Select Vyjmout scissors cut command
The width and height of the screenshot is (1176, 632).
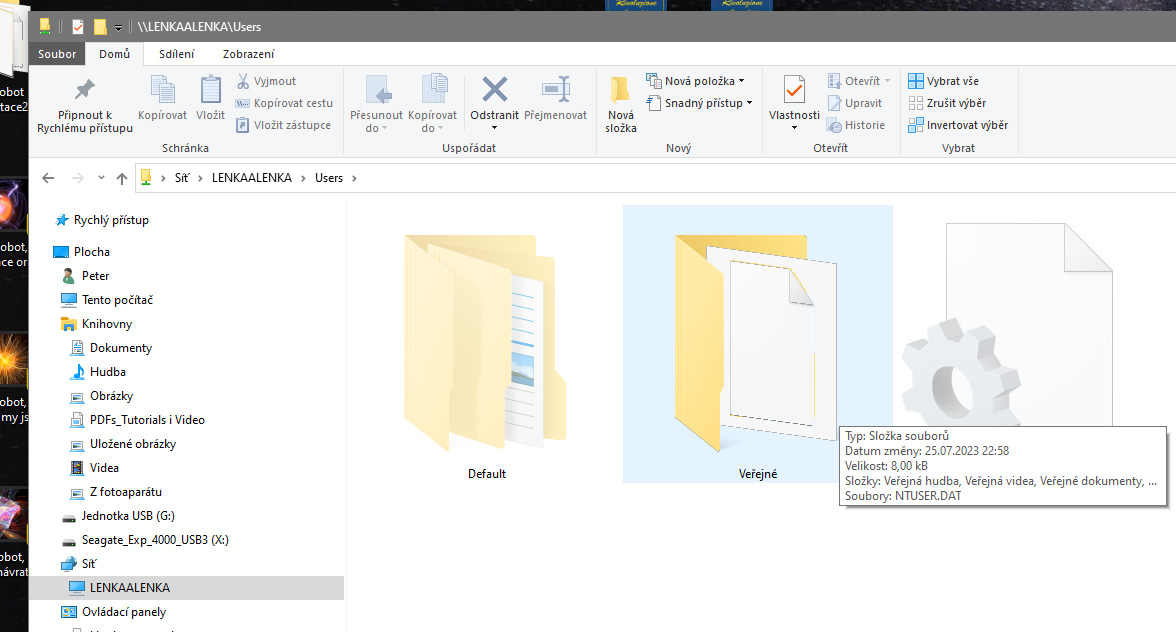point(266,81)
